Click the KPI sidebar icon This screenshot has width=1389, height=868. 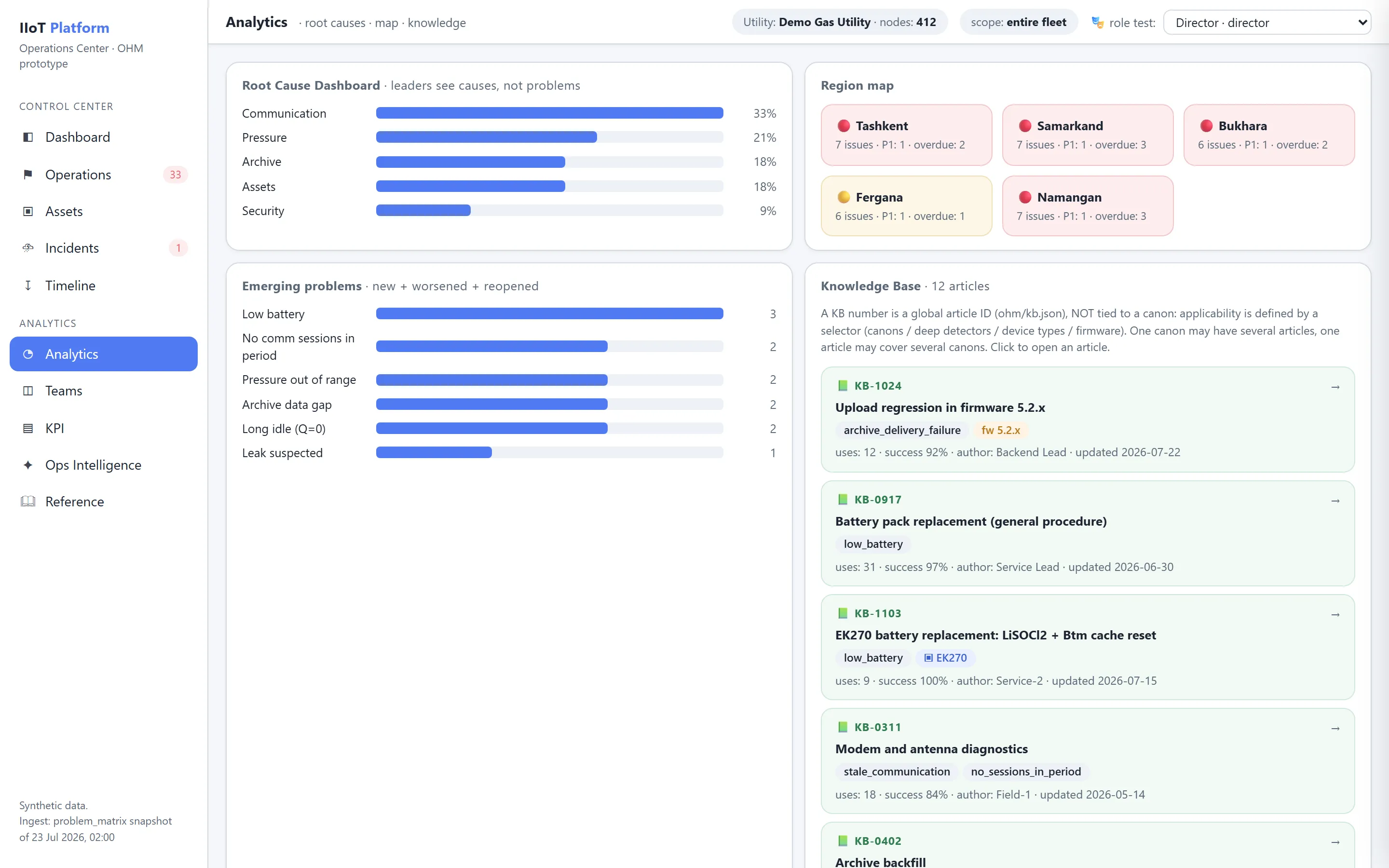pyautogui.click(x=27, y=428)
